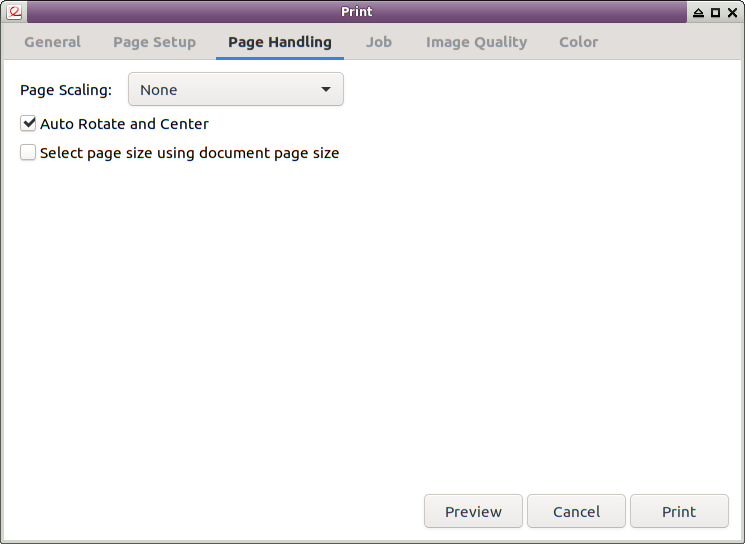
Task: Select the Page Handling tab
Action: 280,42
